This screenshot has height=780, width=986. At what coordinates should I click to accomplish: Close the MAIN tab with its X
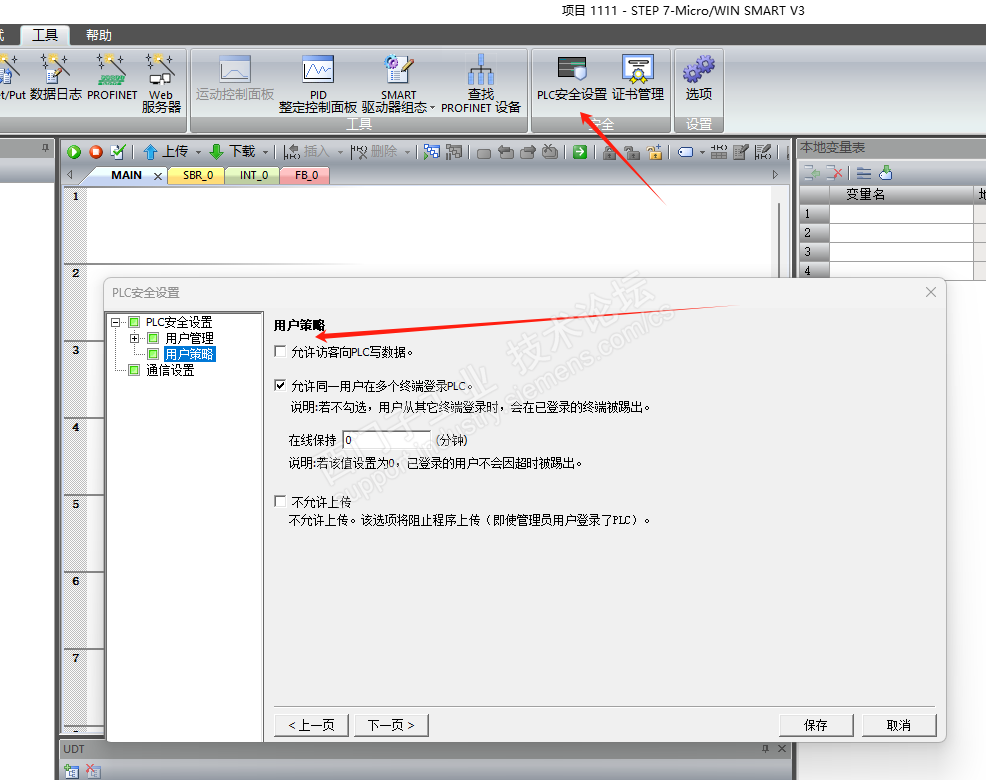[158, 176]
